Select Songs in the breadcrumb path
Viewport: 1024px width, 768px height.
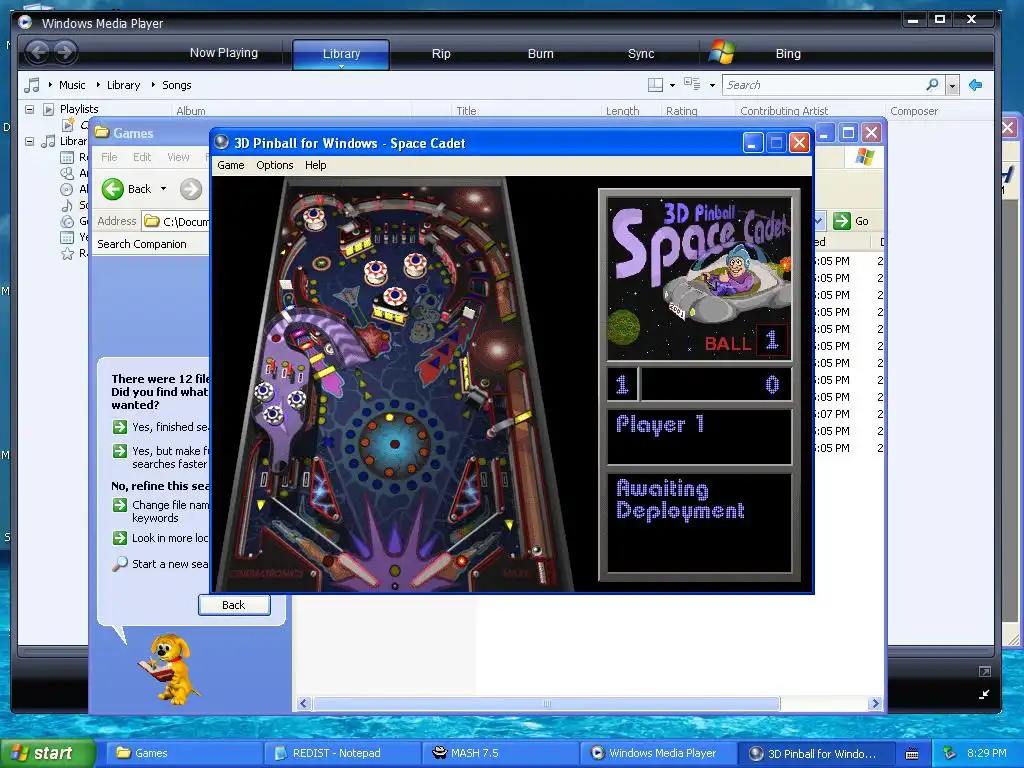[x=176, y=85]
